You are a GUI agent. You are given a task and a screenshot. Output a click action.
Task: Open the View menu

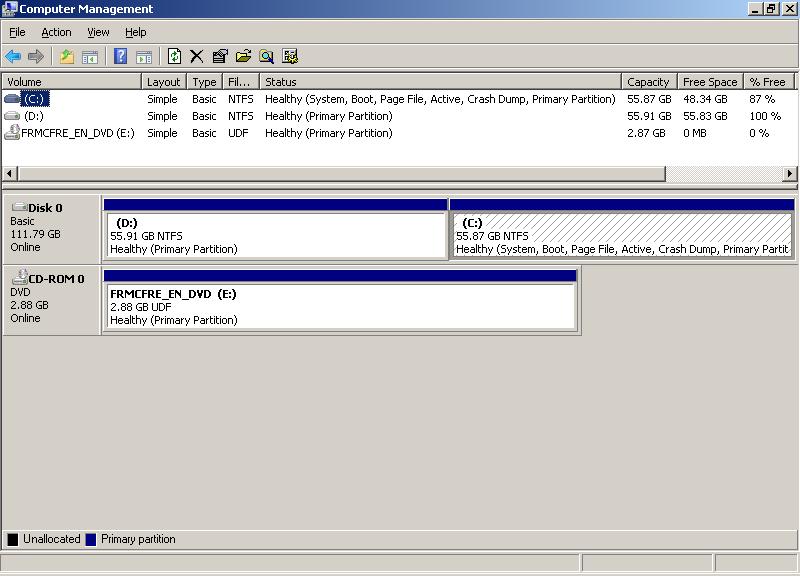[x=98, y=32]
